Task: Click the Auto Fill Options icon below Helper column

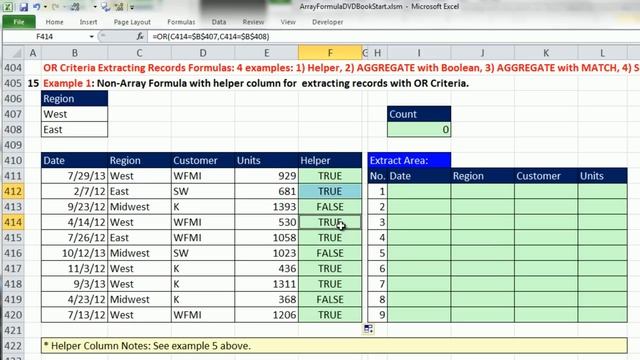Action: click(368, 329)
